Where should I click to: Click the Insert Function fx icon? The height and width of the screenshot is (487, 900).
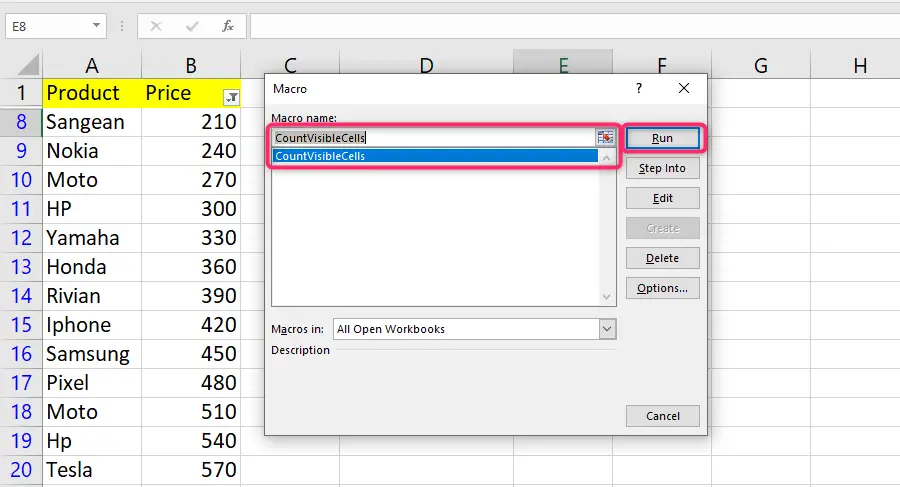pos(228,26)
